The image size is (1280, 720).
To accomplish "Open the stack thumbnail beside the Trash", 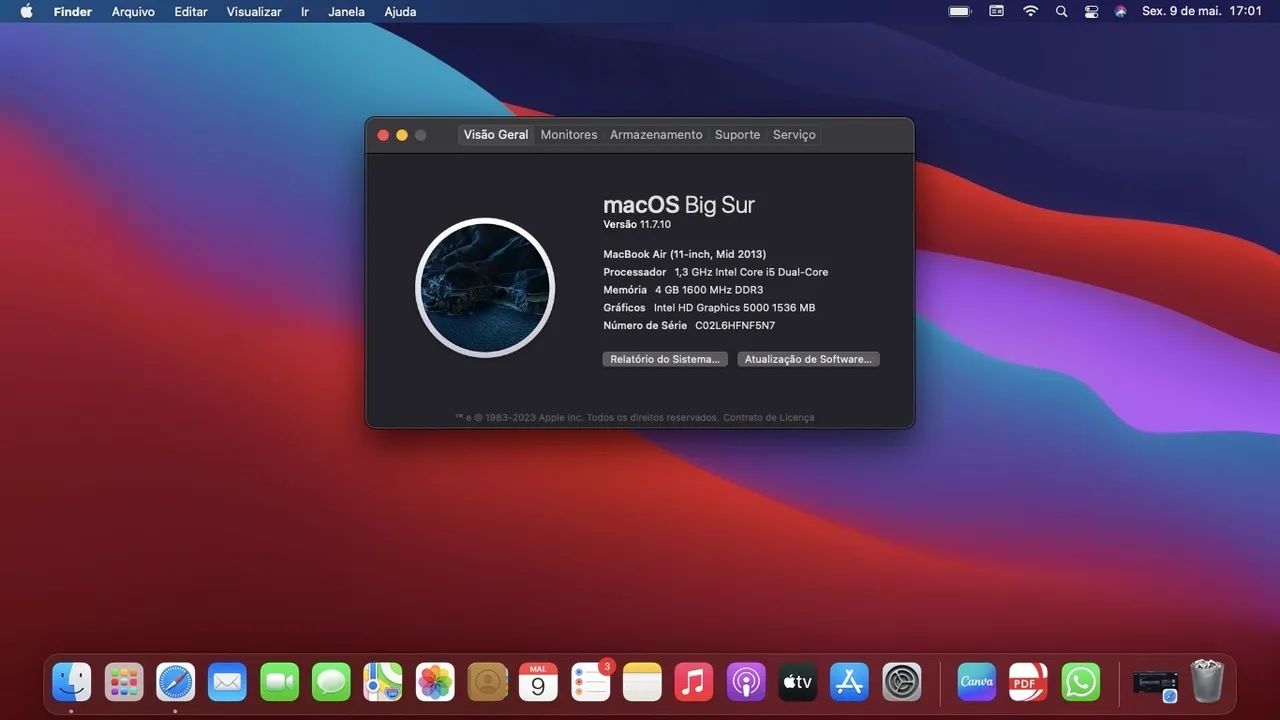I will click(x=1155, y=684).
